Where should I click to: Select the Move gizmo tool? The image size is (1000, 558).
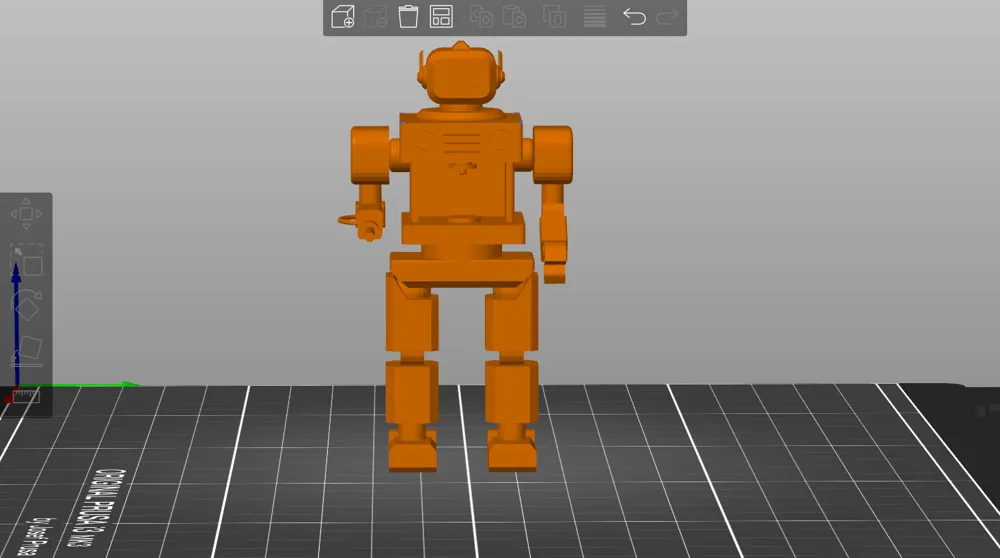[x=26, y=214]
